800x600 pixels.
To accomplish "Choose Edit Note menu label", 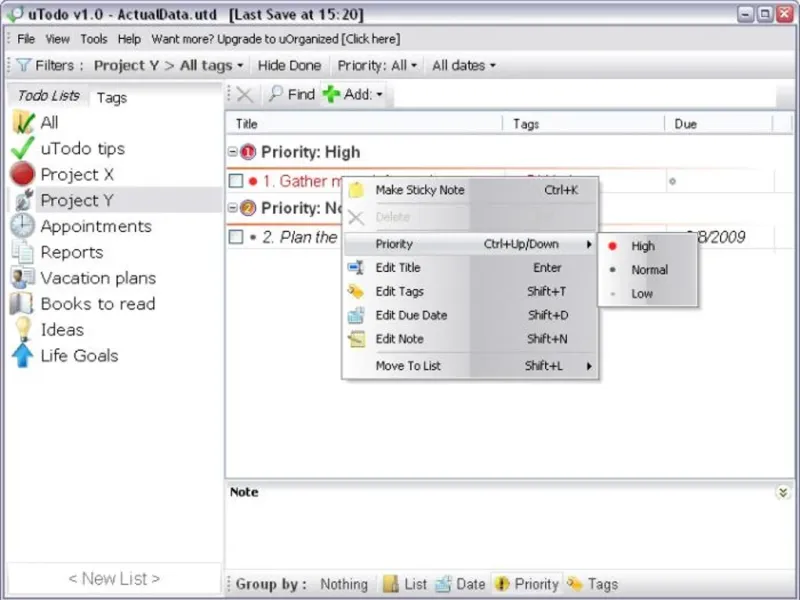I will 399,339.
